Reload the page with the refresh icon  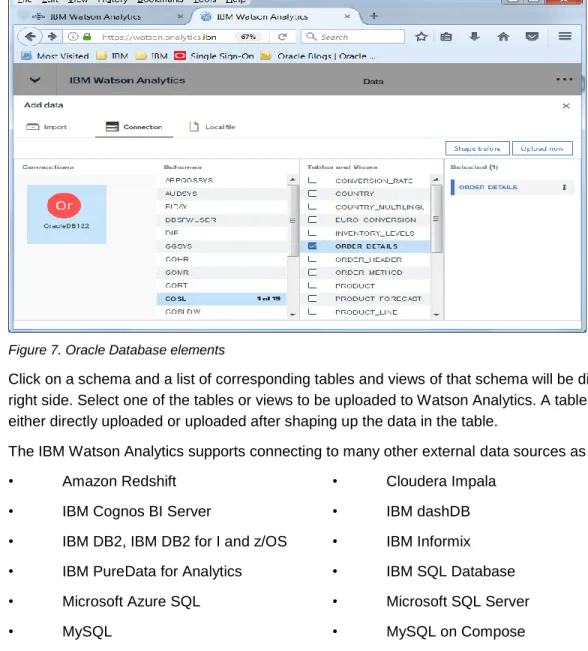(282, 37)
